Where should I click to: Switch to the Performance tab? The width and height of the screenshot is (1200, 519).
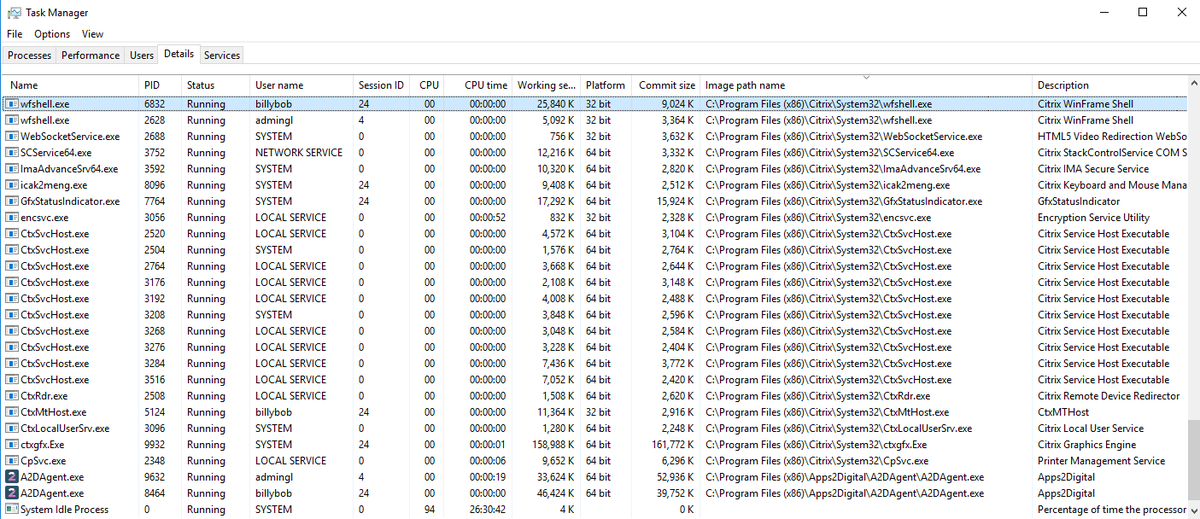coord(90,55)
